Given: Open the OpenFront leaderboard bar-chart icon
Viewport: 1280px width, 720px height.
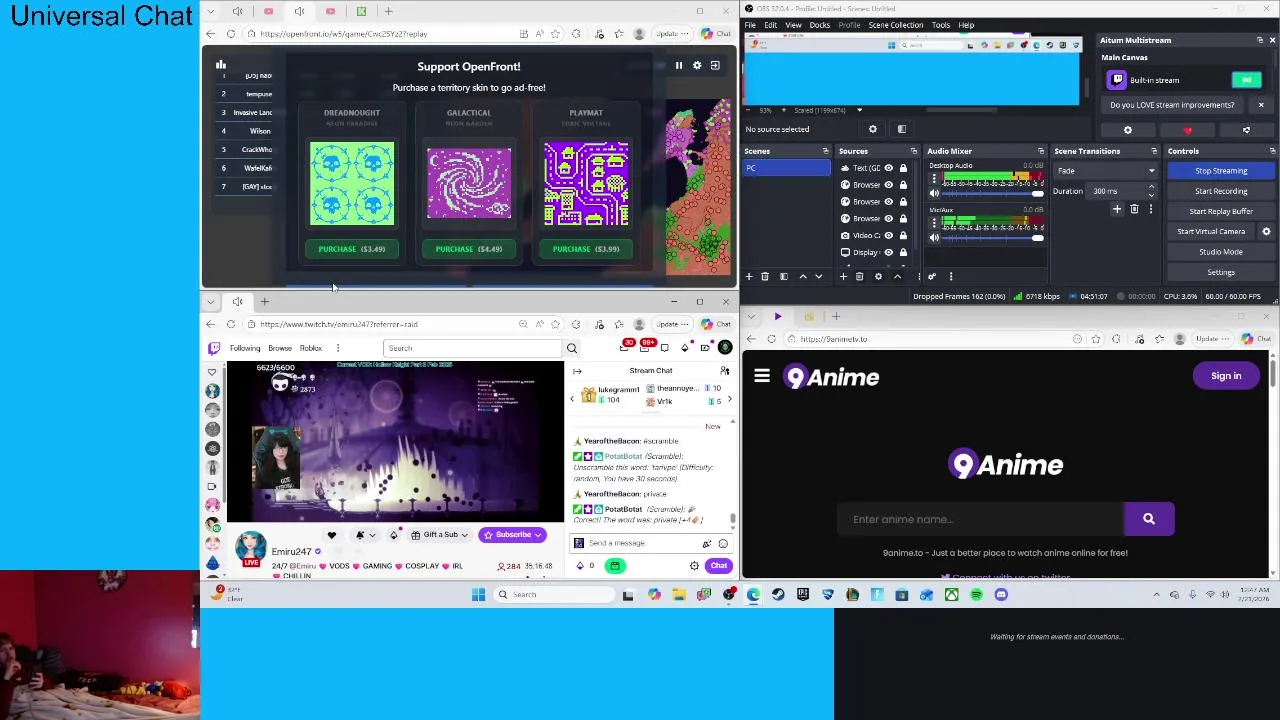Looking at the screenshot, I should coord(221,65).
